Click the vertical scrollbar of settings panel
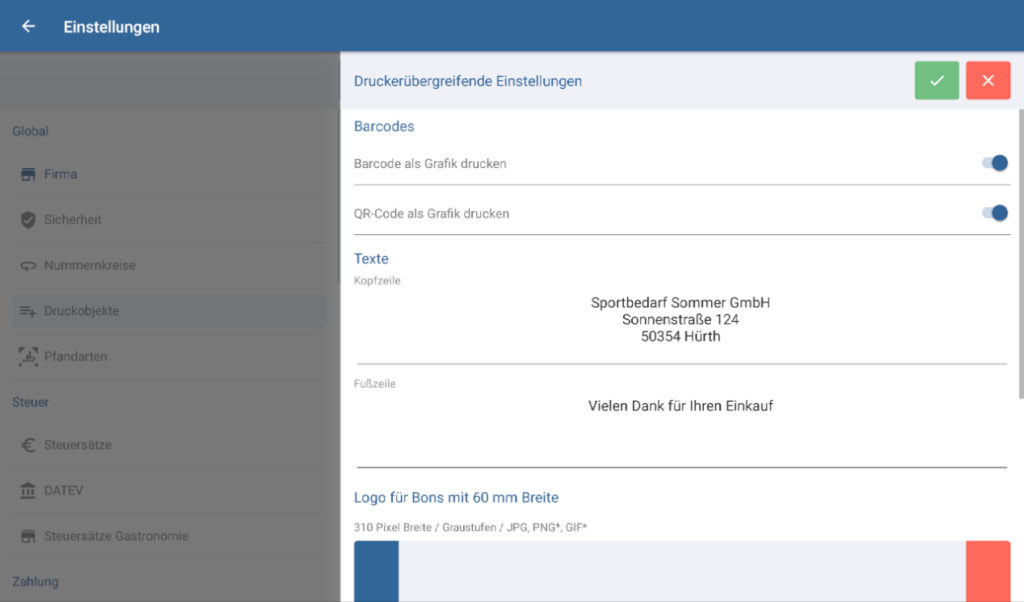Viewport: 1024px width, 602px height. 1019,250
